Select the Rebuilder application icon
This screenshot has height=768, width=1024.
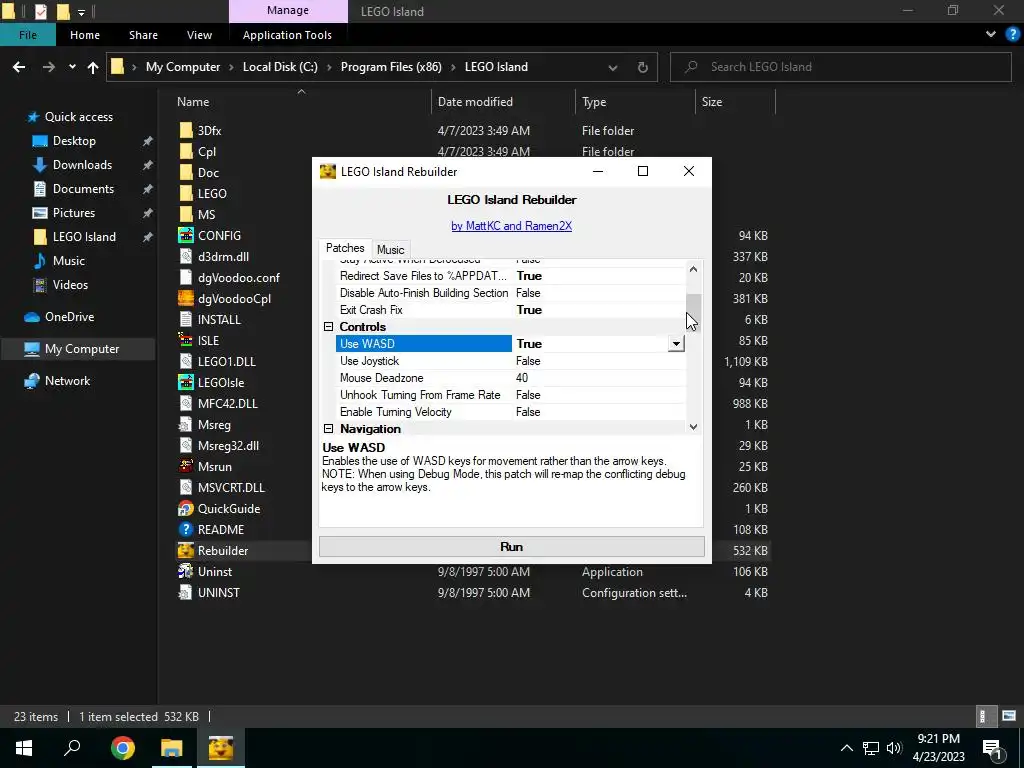point(186,551)
